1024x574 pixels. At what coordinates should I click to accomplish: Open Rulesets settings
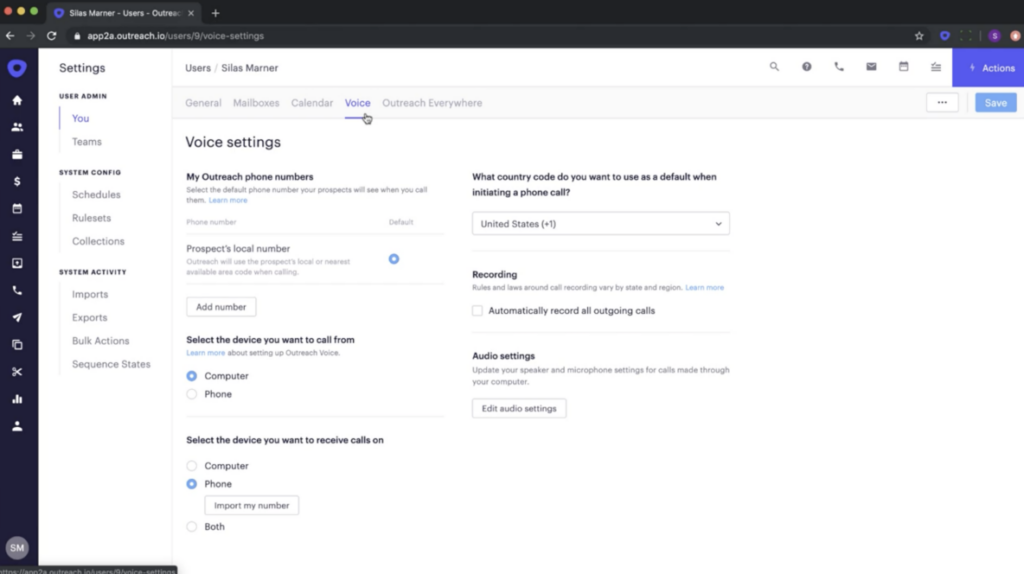tap(91, 218)
